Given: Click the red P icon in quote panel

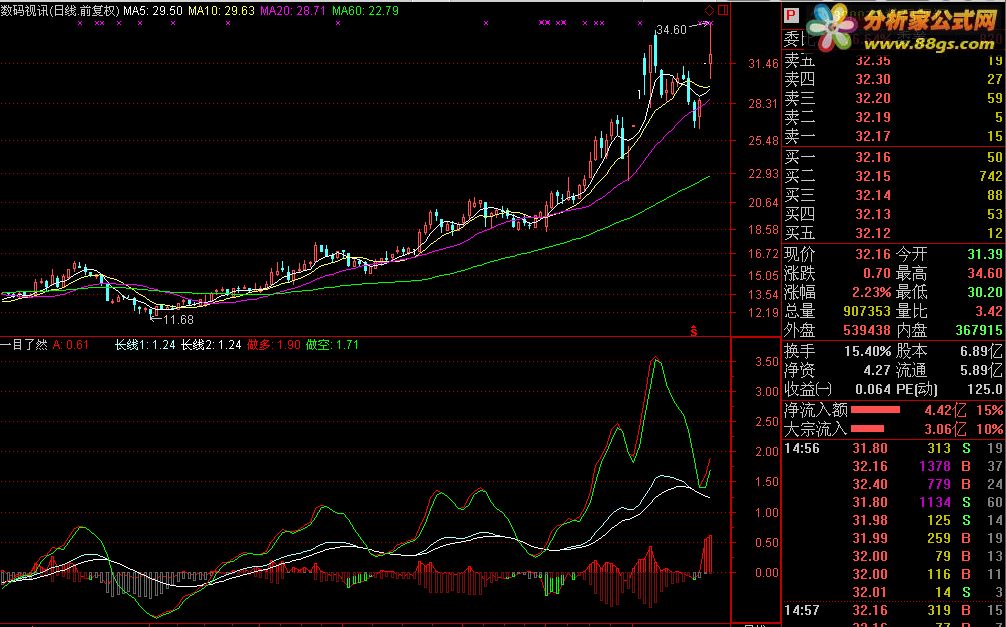Looking at the screenshot, I should [792, 15].
